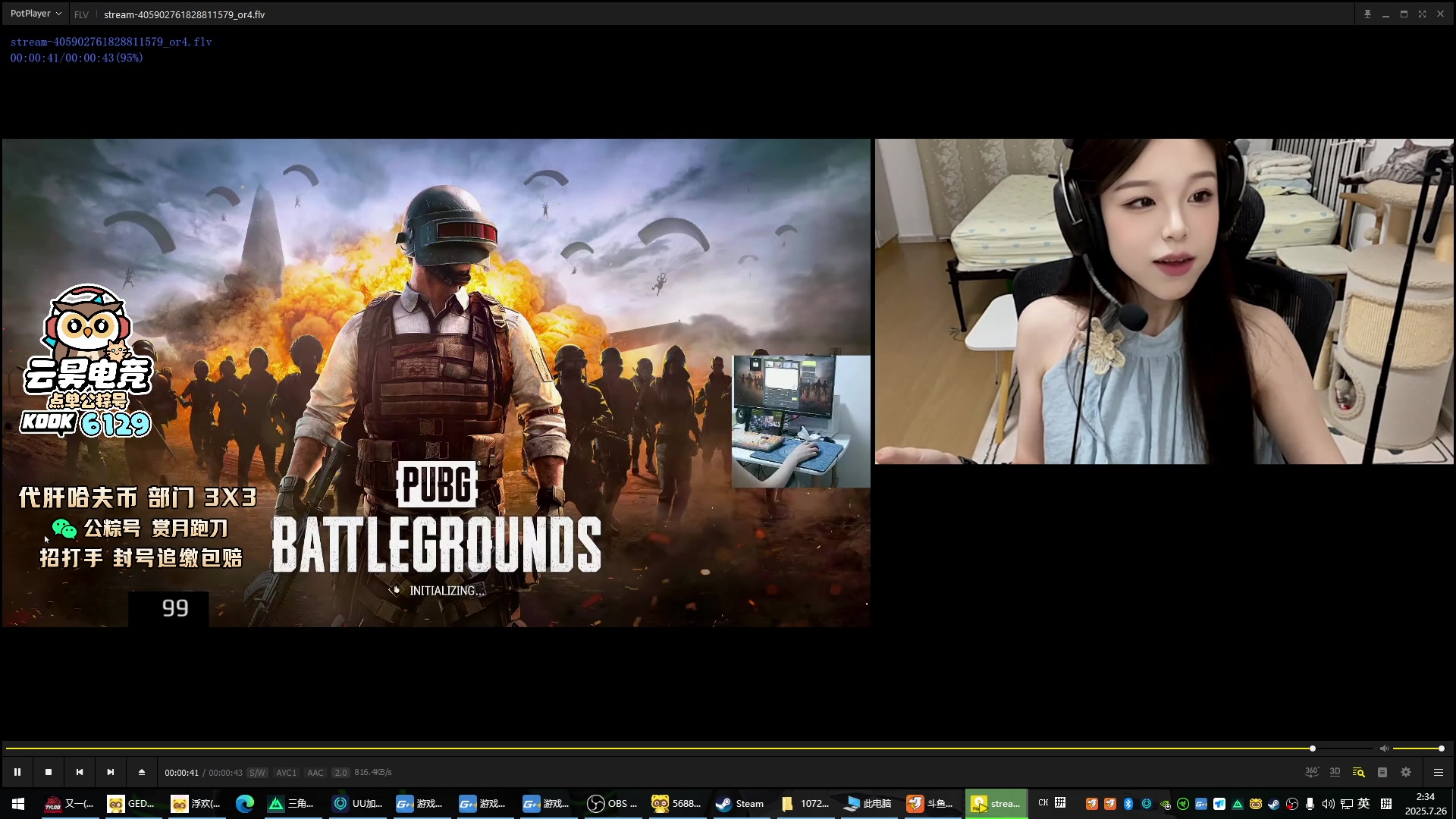1456x819 pixels.
Task: Click the FLV format label in title bar
Action: click(82, 14)
